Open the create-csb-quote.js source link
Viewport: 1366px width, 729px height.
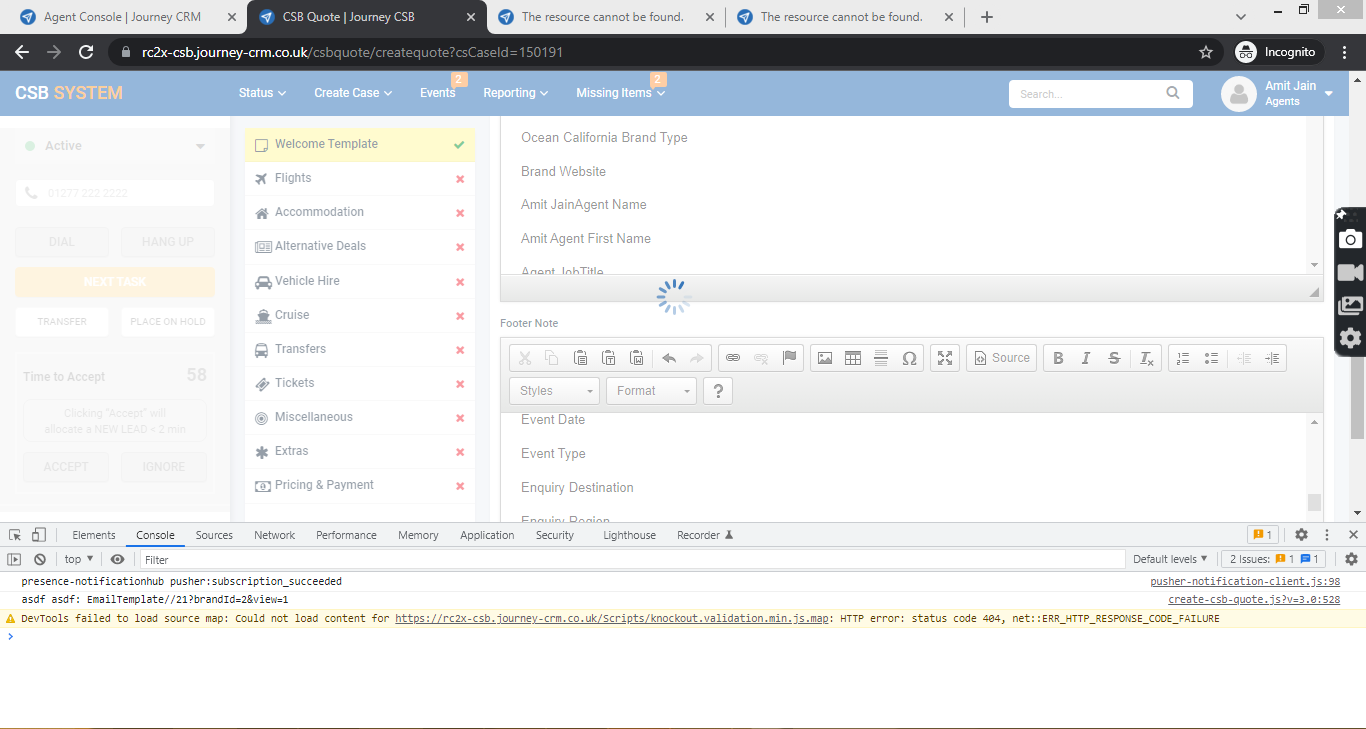pyautogui.click(x=1254, y=600)
